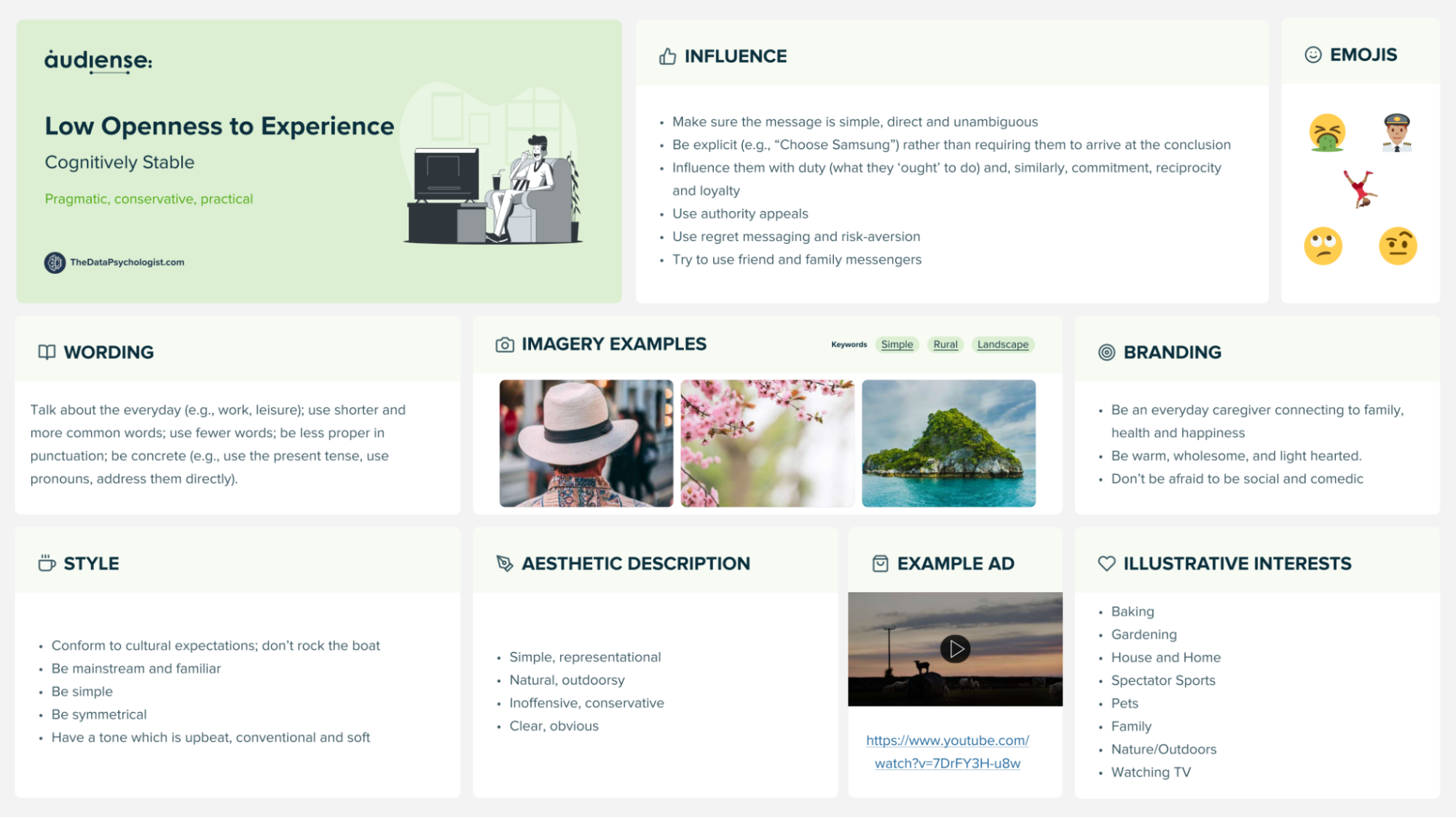Viewport: 1456px width, 818px height.
Task: Click the ILLUSTRATIVE INTERESTS heading
Action: point(1237,564)
